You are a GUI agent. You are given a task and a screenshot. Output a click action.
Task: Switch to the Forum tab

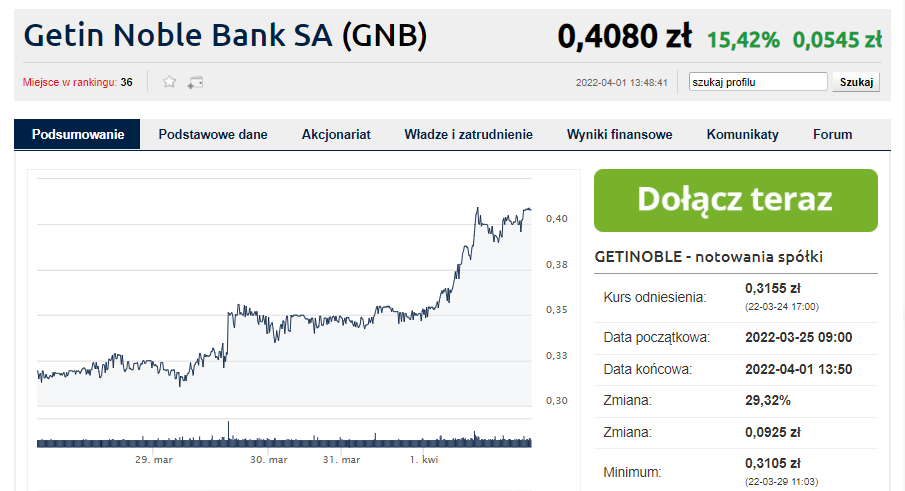pyautogui.click(x=832, y=134)
